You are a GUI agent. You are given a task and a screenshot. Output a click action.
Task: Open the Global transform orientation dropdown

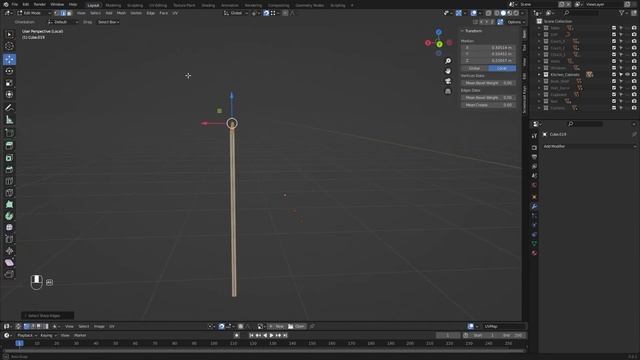236,13
